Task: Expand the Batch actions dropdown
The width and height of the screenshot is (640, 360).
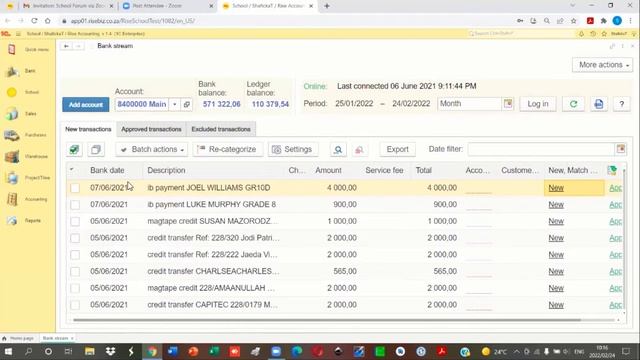Action: point(152,149)
